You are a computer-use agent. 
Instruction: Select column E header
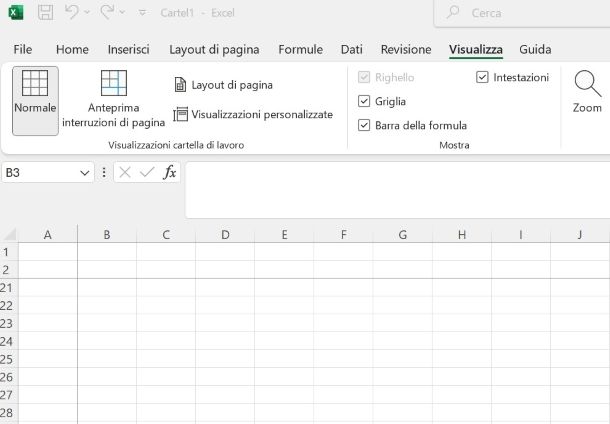[284, 235]
